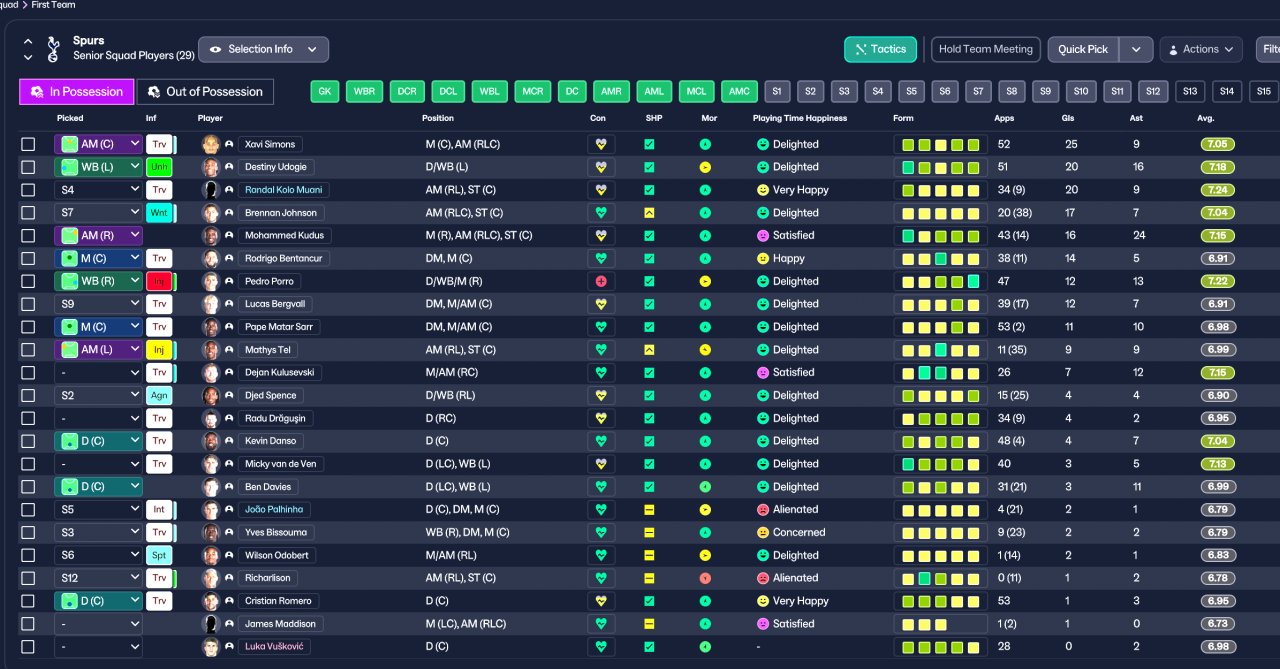Check the box next to Kevin Danso
This screenshot has width=1280, height=669.
click(x=28, y=441)
